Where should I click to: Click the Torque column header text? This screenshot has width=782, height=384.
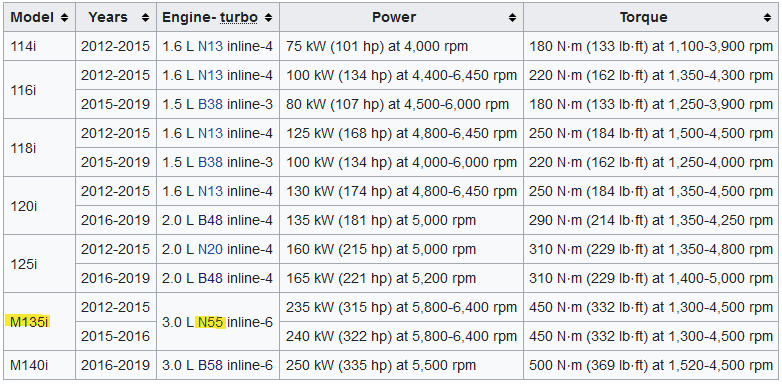643,17
